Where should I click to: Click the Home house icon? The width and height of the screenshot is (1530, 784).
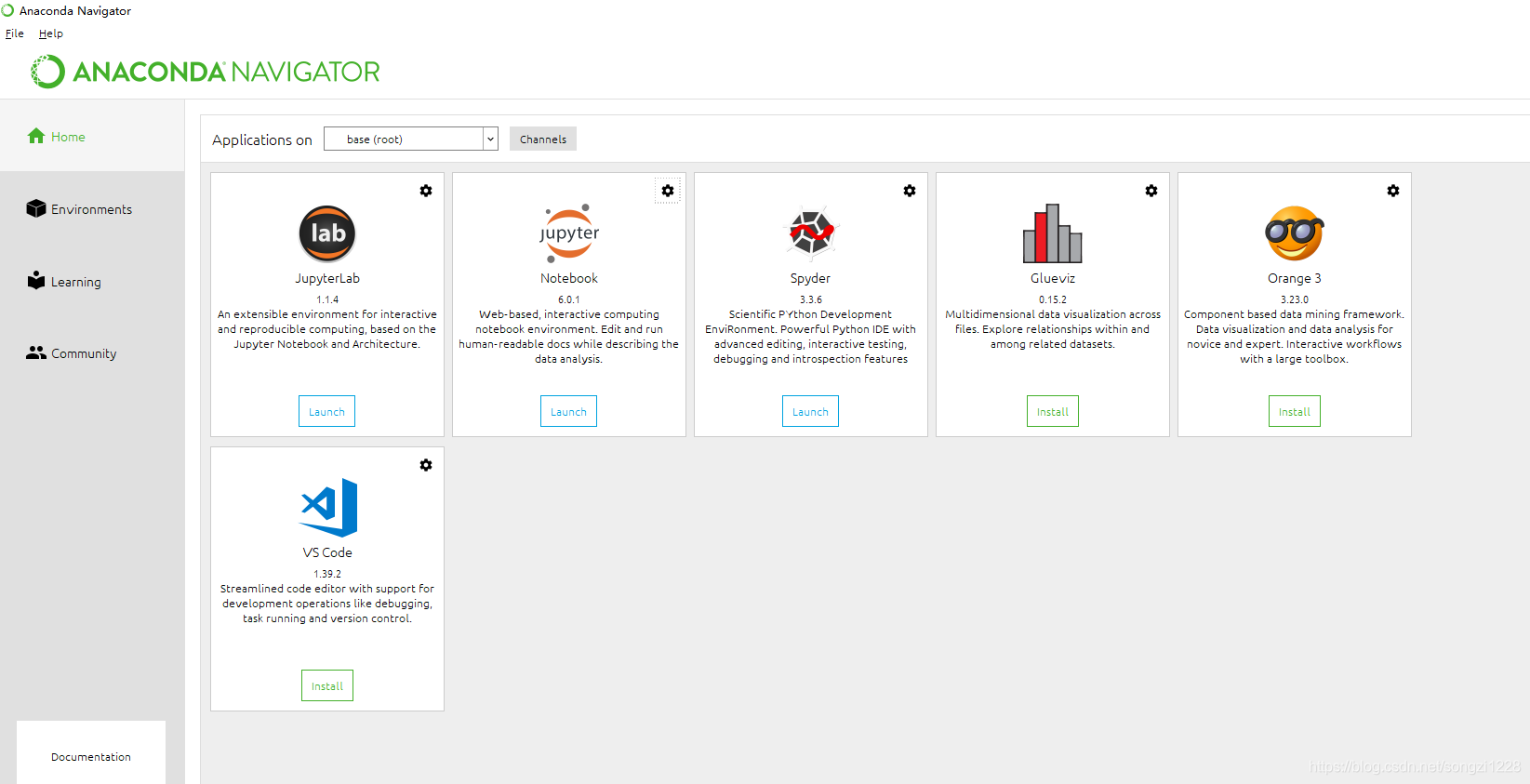coord(36,136)
